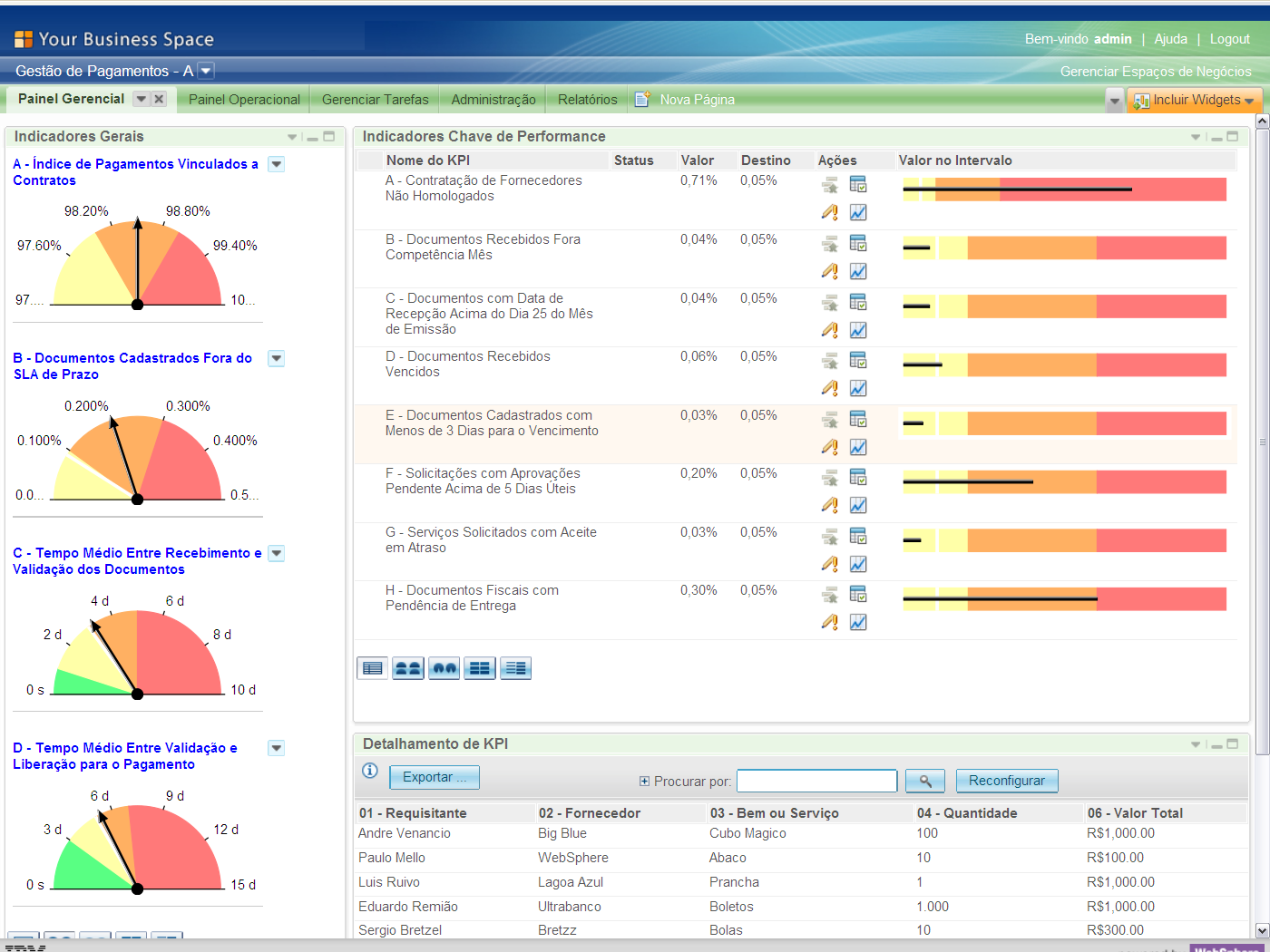Open line chart icon for KPI B - Documentos Recebidos Fora
This screenshot has width=1270, height=952.
click(858, 271)
